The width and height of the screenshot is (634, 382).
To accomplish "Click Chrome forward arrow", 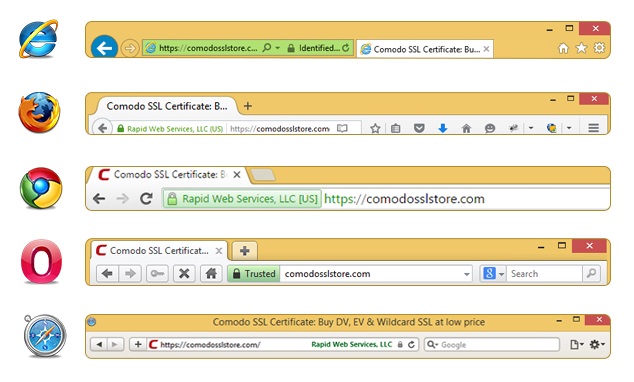I will (x=123, y=198).
